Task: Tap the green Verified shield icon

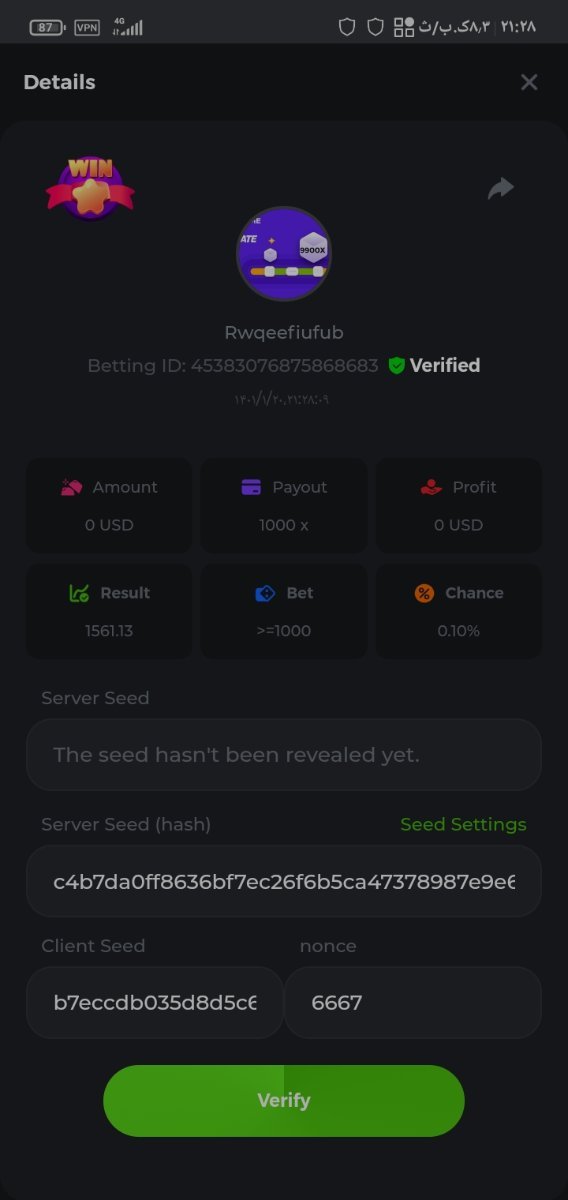Action: pyautogui.click(x=397, y=366)
